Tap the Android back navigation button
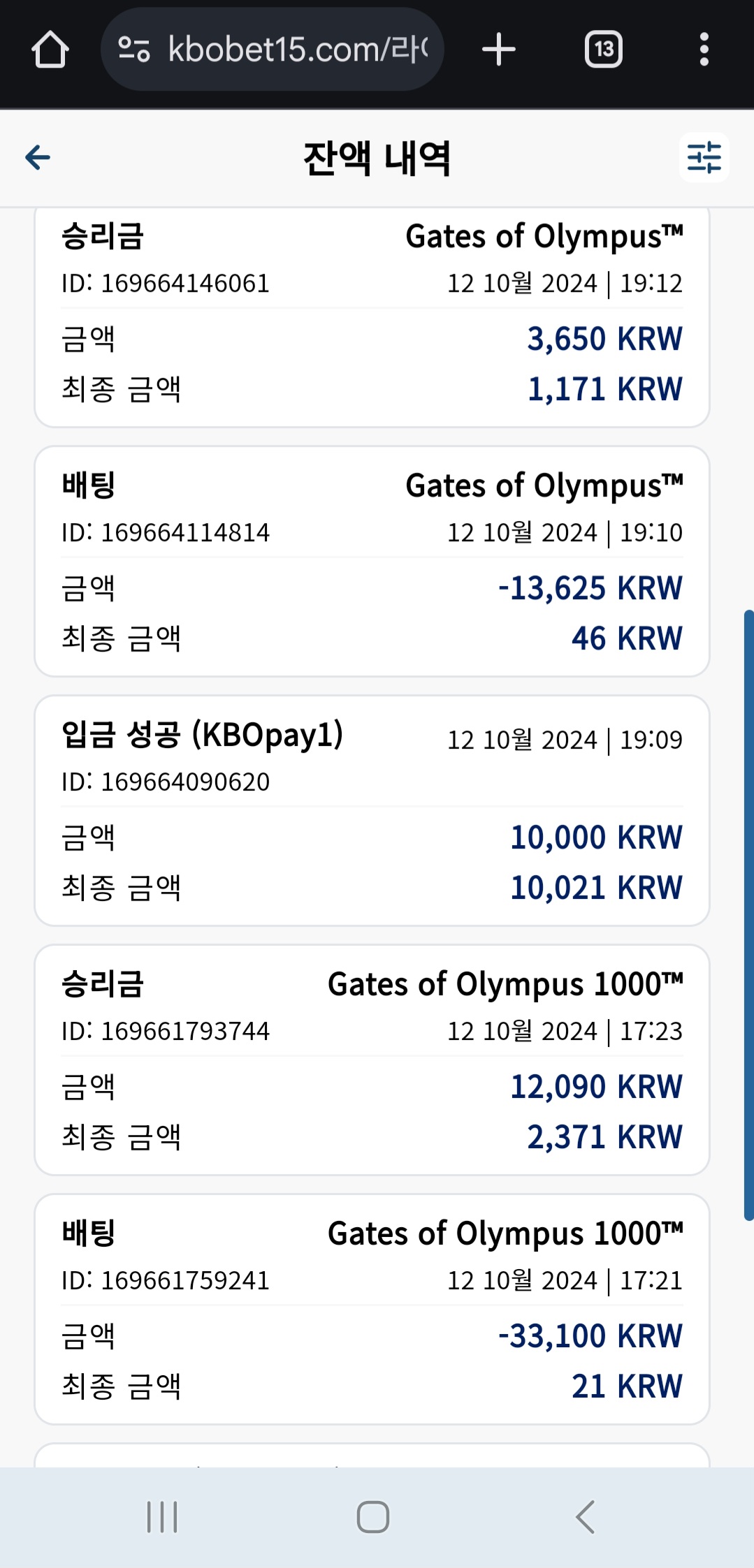 pos(586,1517)
